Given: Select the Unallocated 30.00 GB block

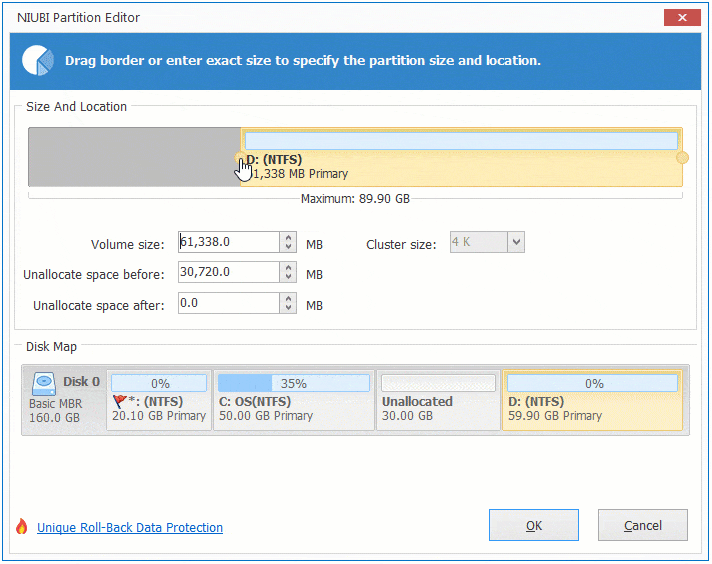Looking at the screenshot, I should (x=438, y=400).
